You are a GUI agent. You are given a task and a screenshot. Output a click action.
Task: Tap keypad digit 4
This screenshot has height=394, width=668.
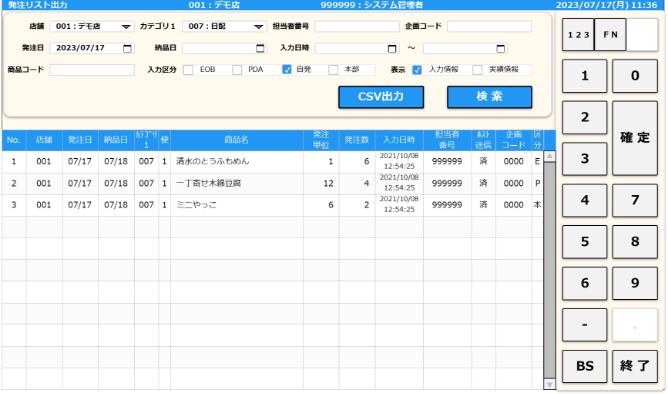point(584,200)
